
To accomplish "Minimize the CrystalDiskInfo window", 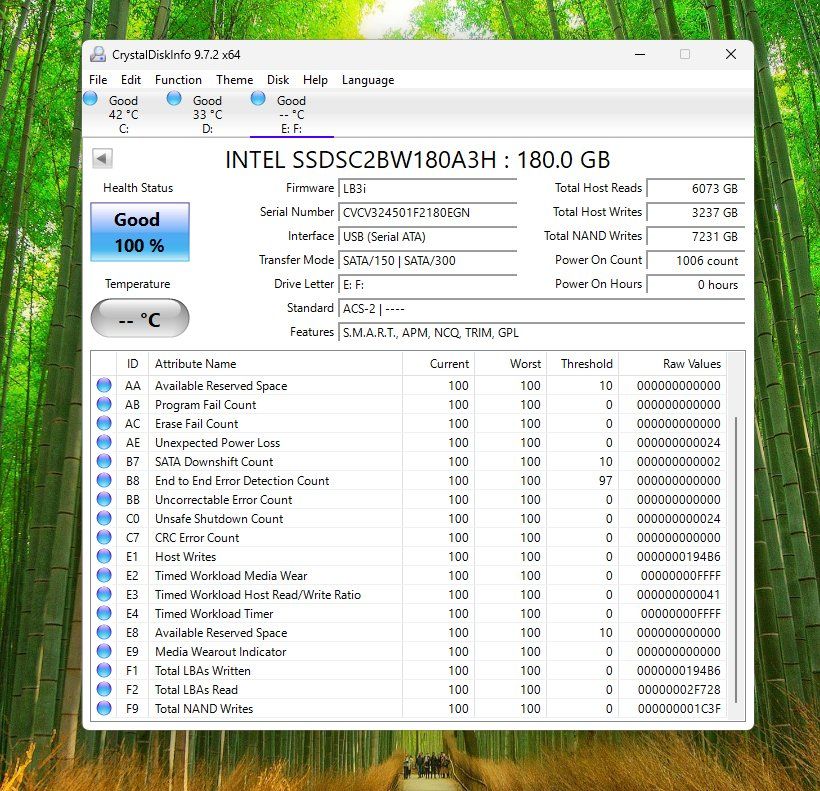I will [640, 54].
